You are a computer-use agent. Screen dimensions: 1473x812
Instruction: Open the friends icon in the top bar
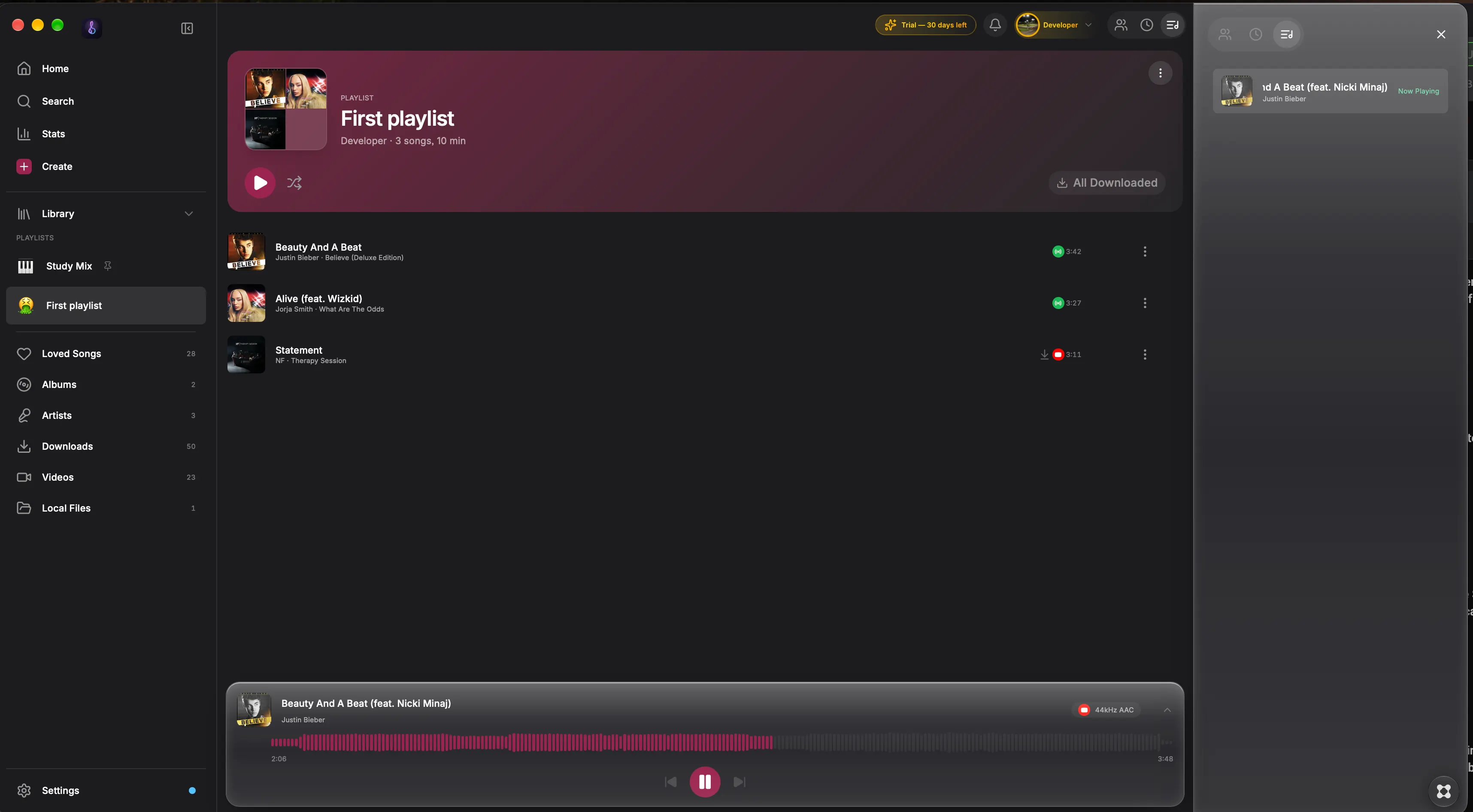point(1121,24)
